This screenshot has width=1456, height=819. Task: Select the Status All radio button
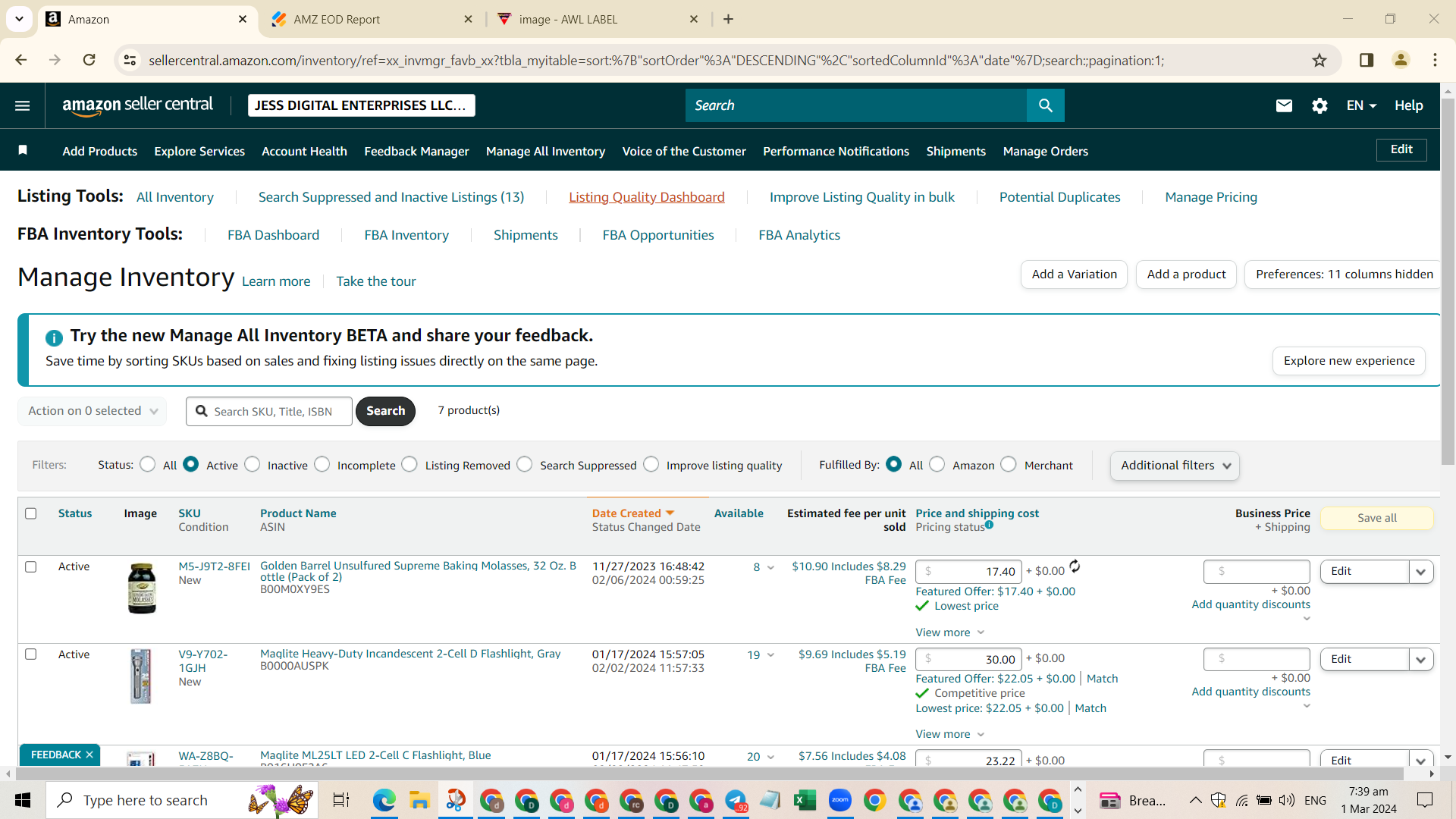tap(148, 464)
